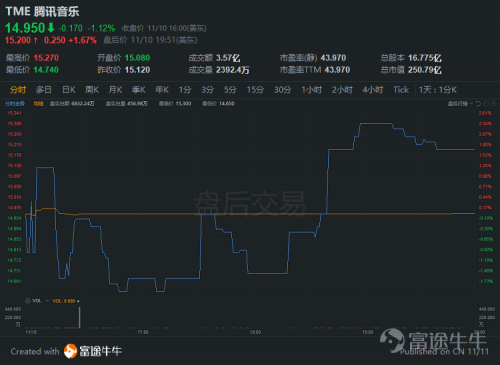
Task: Click the 昨收价 15.120 value
Action: click(x=137, y=70)
